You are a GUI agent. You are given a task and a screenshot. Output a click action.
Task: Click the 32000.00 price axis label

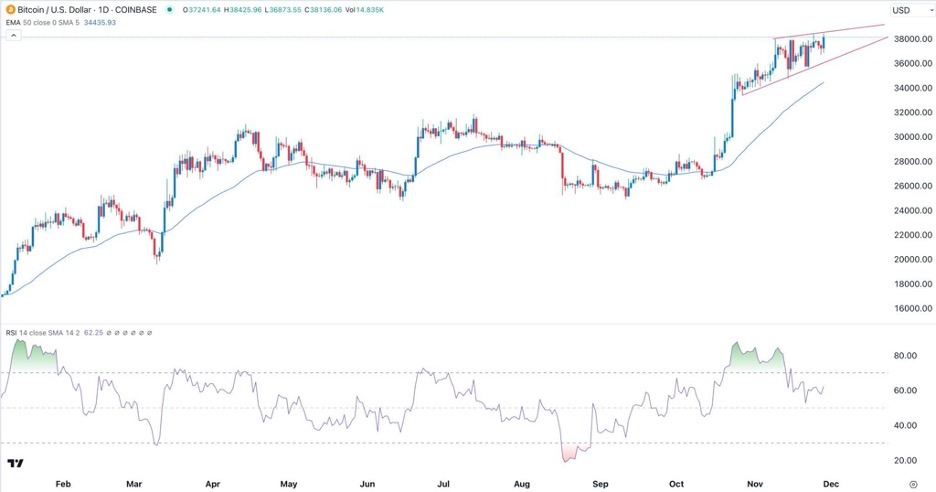pos(913,112)
